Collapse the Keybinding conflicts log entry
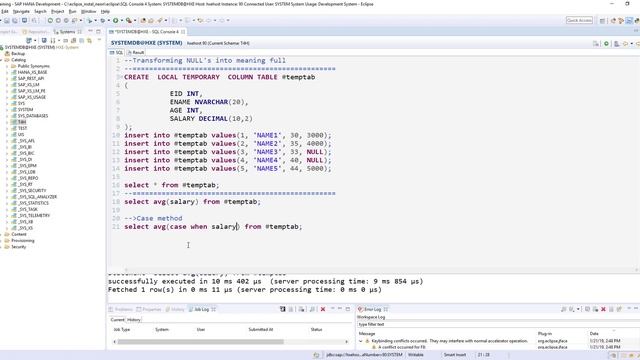 [360, 341]
